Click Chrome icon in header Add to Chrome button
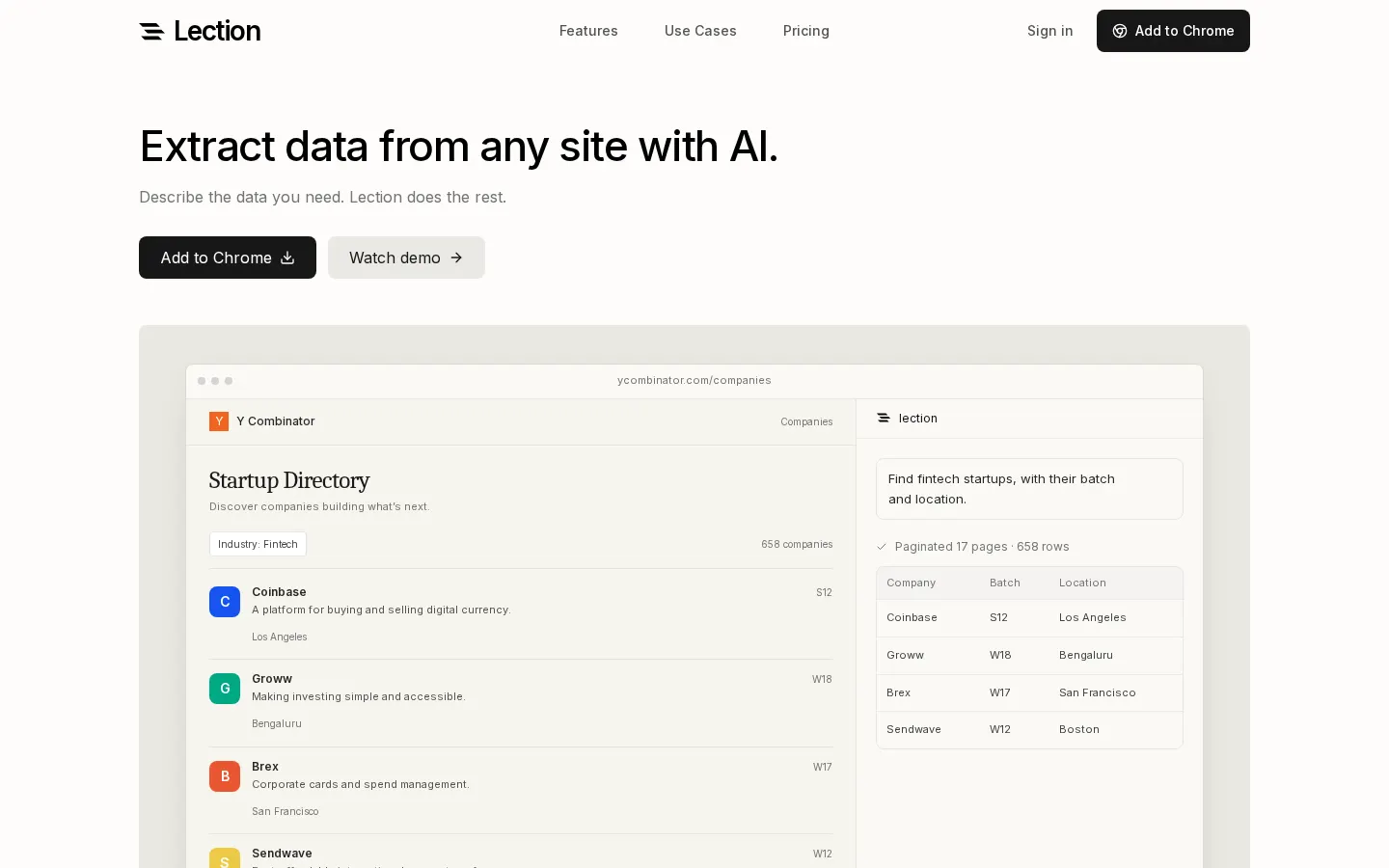Viewport: 1389px width, 868px height. (1120, 31)
